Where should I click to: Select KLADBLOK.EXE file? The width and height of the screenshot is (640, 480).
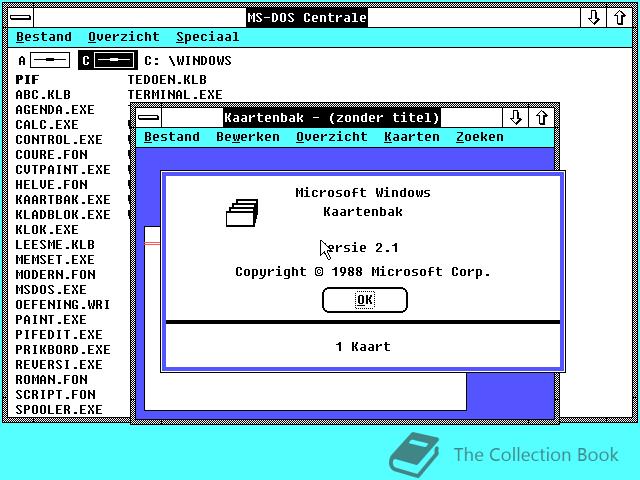[63, 215]
